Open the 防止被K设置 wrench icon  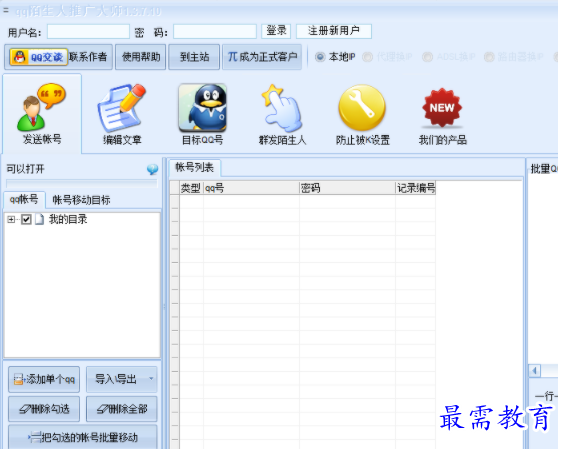click(362, 114)
